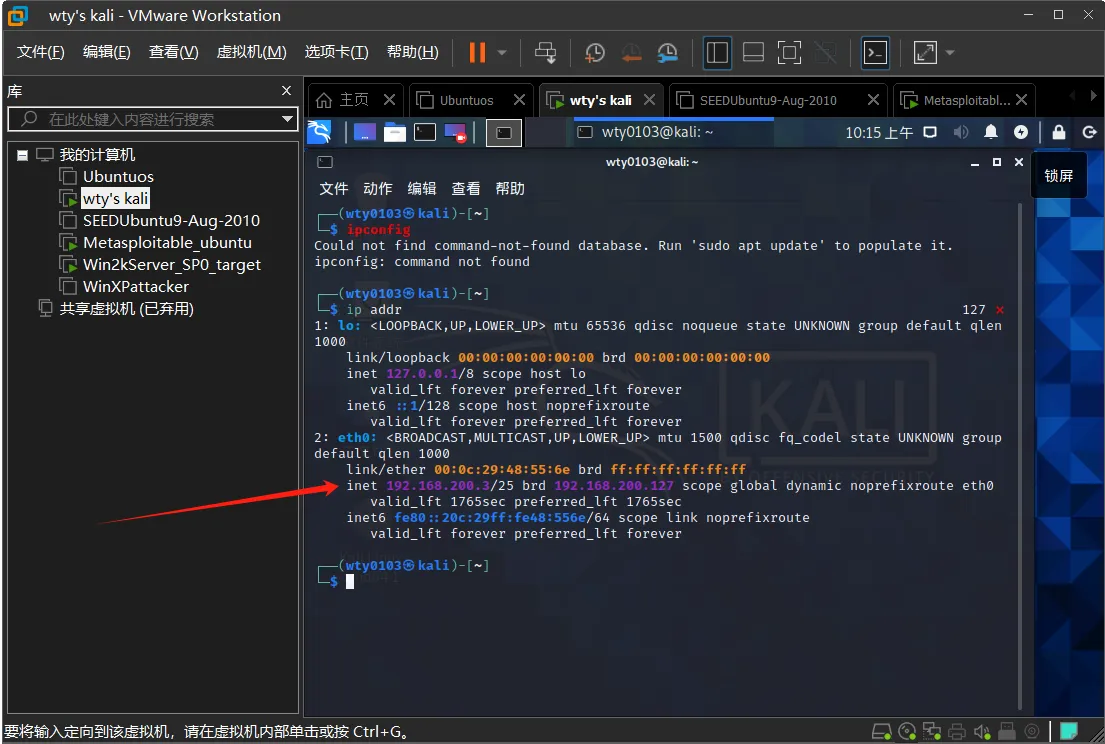Viewport: 1105px width, 744px height.
Task: Select Ubuntuos in the library tree
Action: click(x=118, y=177)
